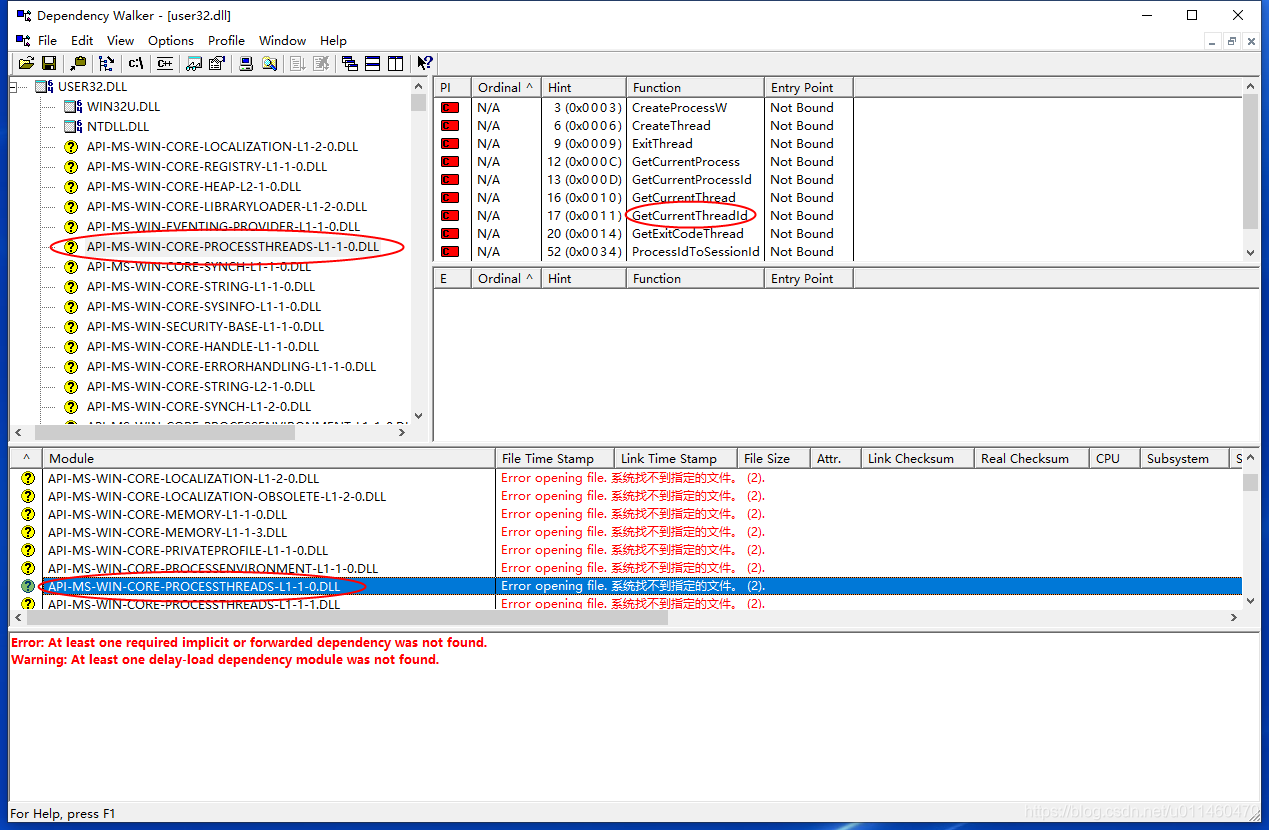Screen dimensions: 1269x830
Task: Open the Window menu
Action: pos(282,40)
